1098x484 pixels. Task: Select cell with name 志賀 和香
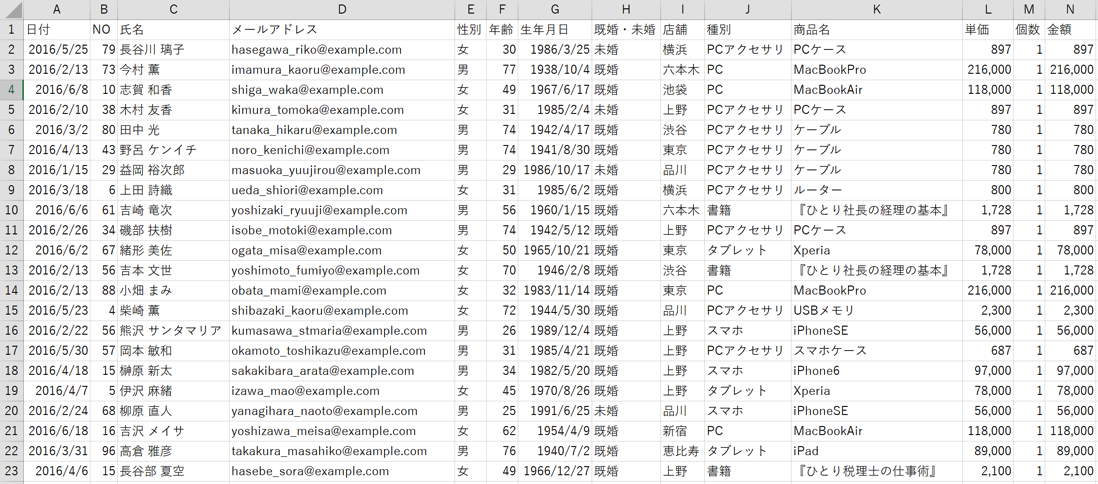tap(174, 90)
